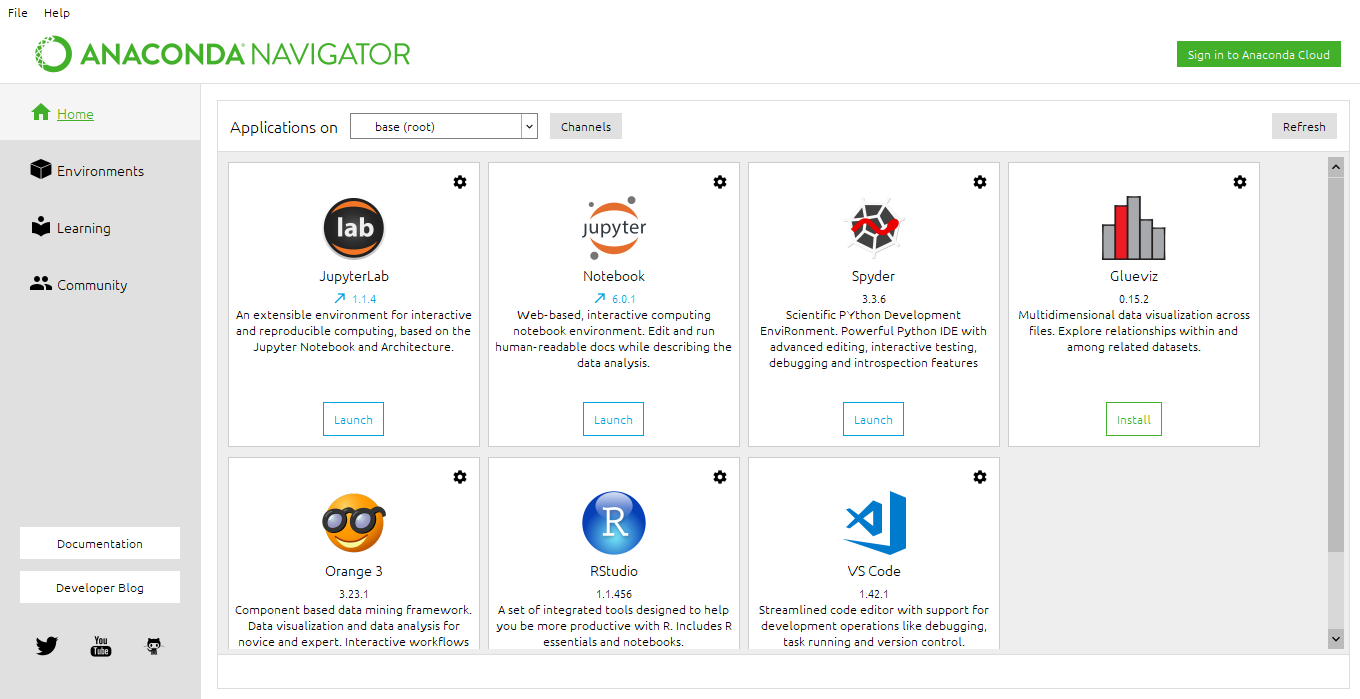Open Spyder settings gear
Image resolution: width=1360 pixels, height=699 pixels.
tap(980, 182)
